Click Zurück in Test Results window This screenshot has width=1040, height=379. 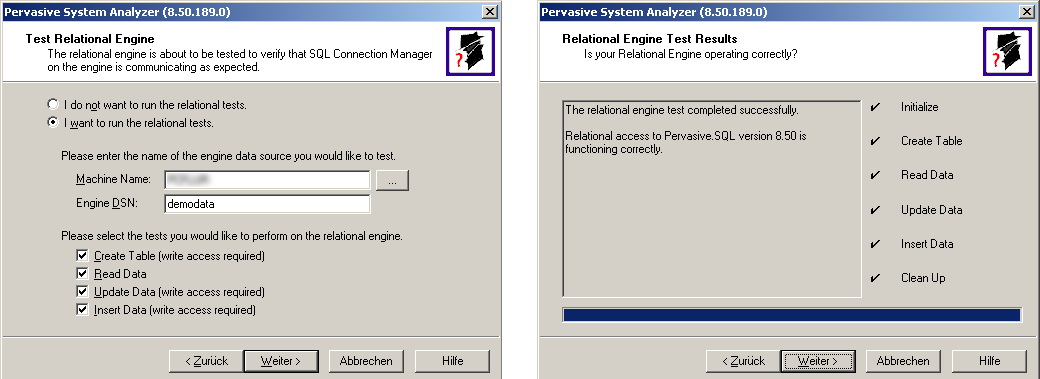743,361
